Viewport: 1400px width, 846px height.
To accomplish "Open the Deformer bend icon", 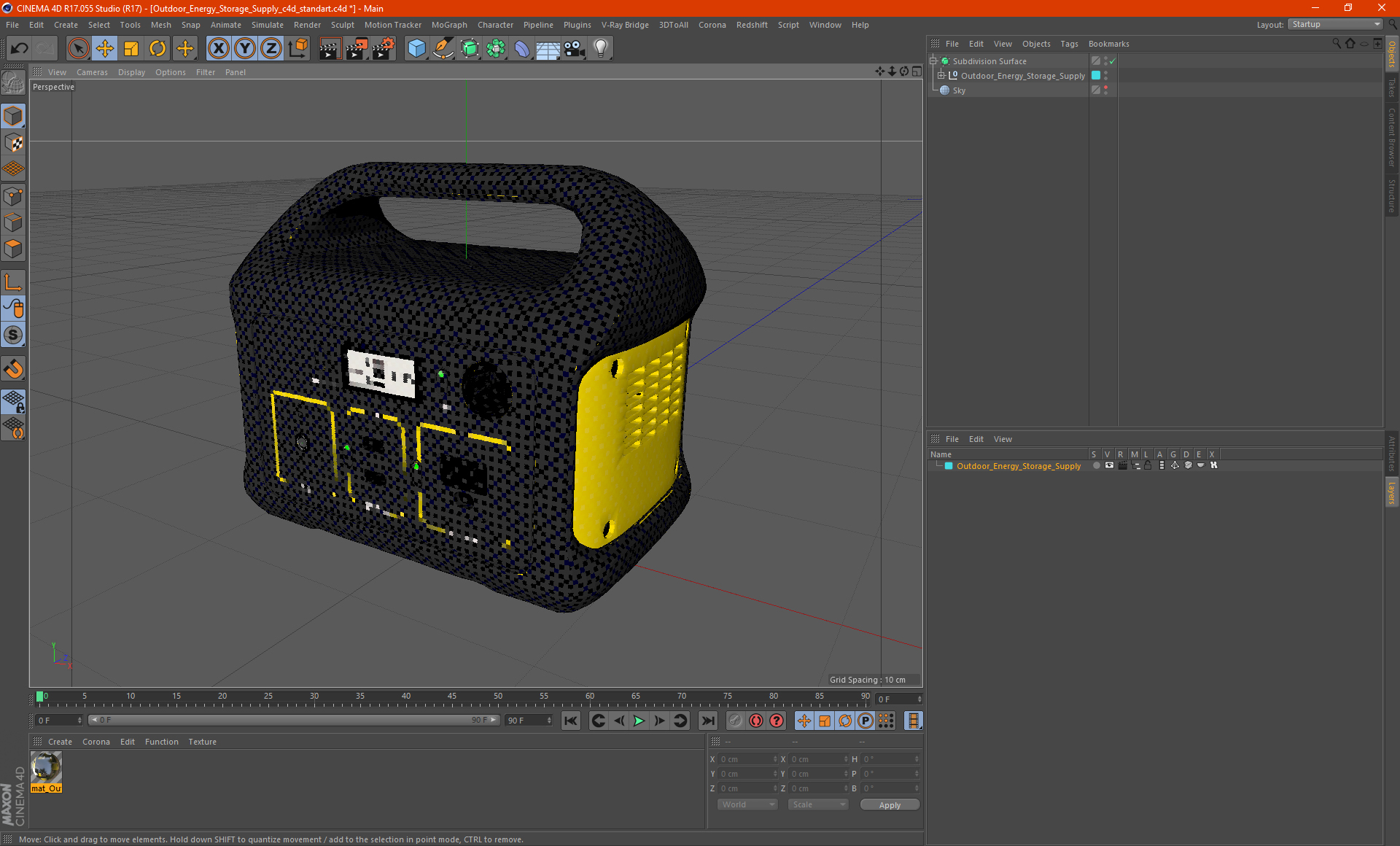I will 522,49.
